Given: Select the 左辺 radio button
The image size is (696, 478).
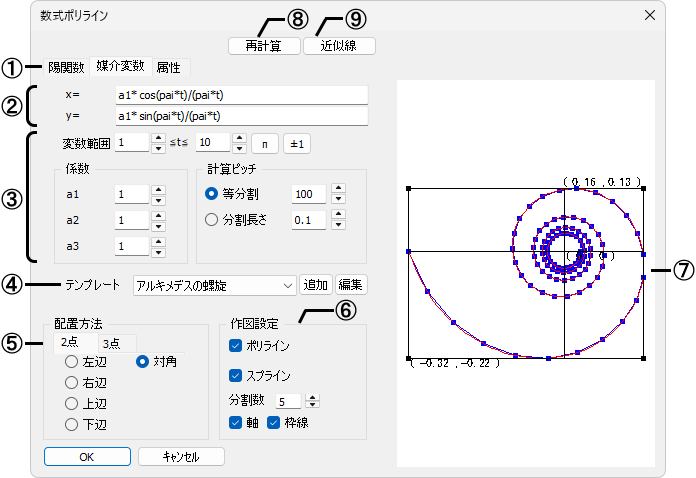Looking at the screenshot, I should (71, 362).
